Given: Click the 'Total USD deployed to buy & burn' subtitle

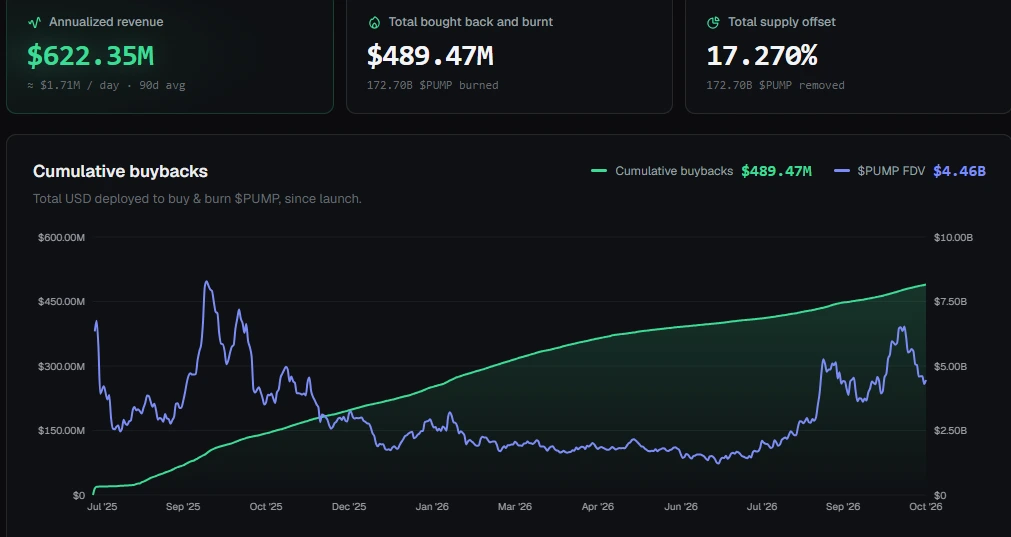Looking at the screenshot, I should 197,199.
